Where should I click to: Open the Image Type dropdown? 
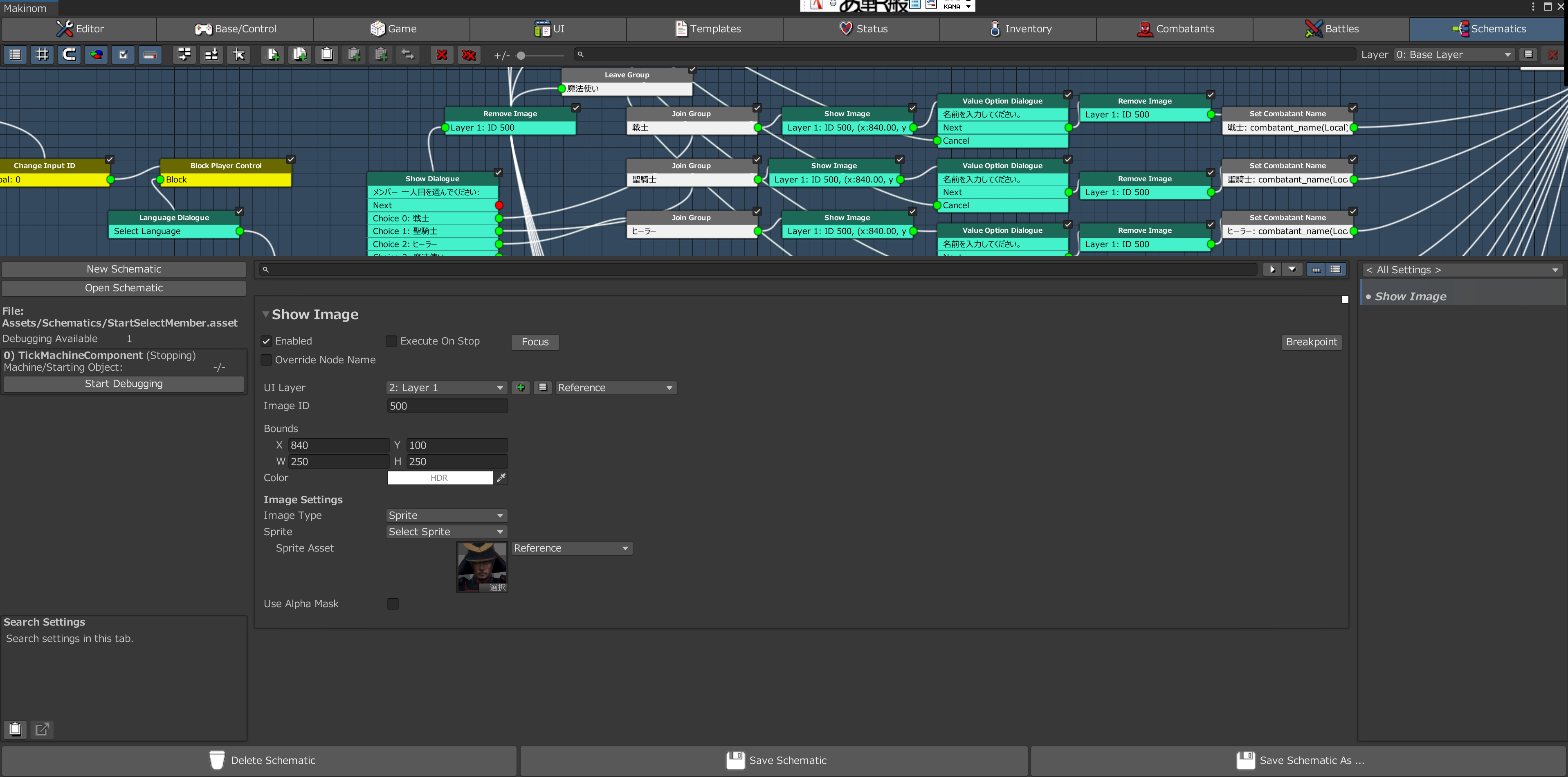[446, 516]
